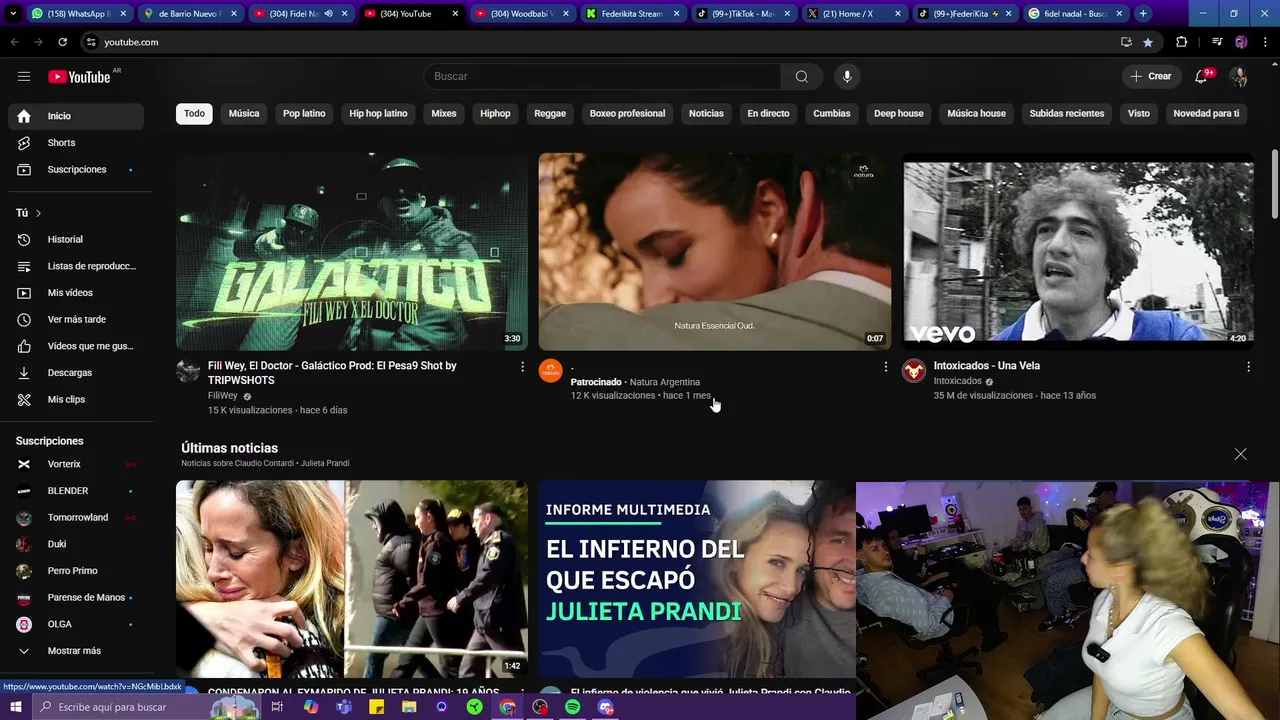Select the Mixes filter chip
This screenshot has height=720, width=1280.
pos(444,114)
